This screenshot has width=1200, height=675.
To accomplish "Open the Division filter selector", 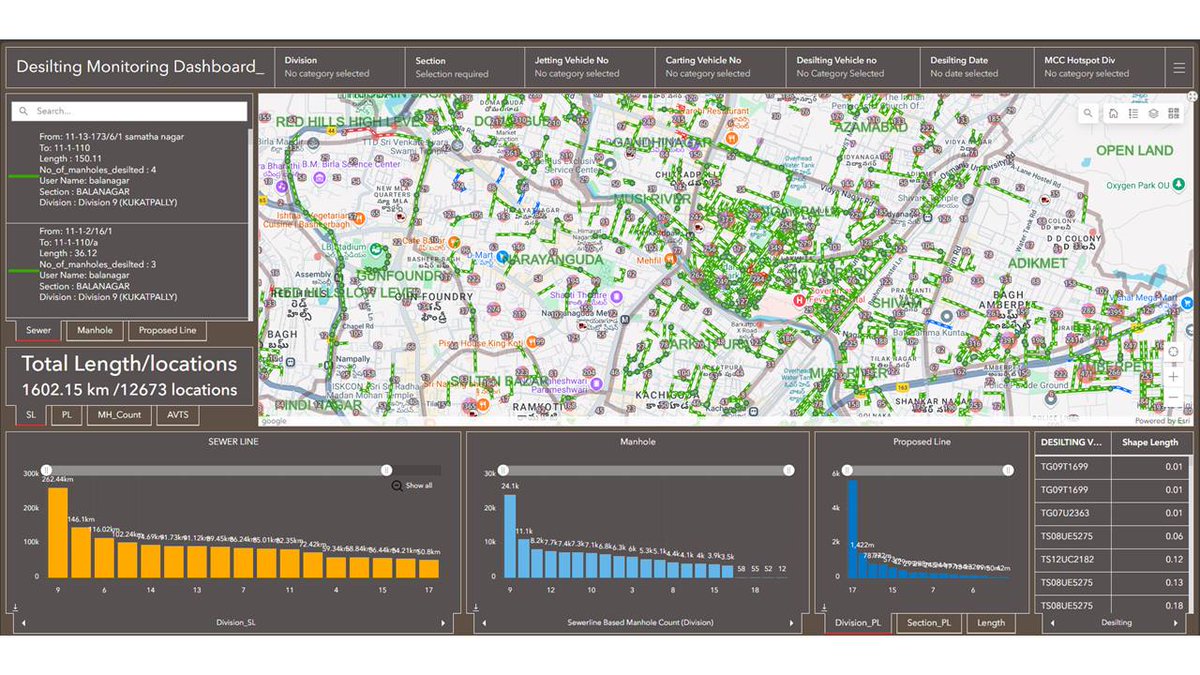I will click(x=340, y=67).
